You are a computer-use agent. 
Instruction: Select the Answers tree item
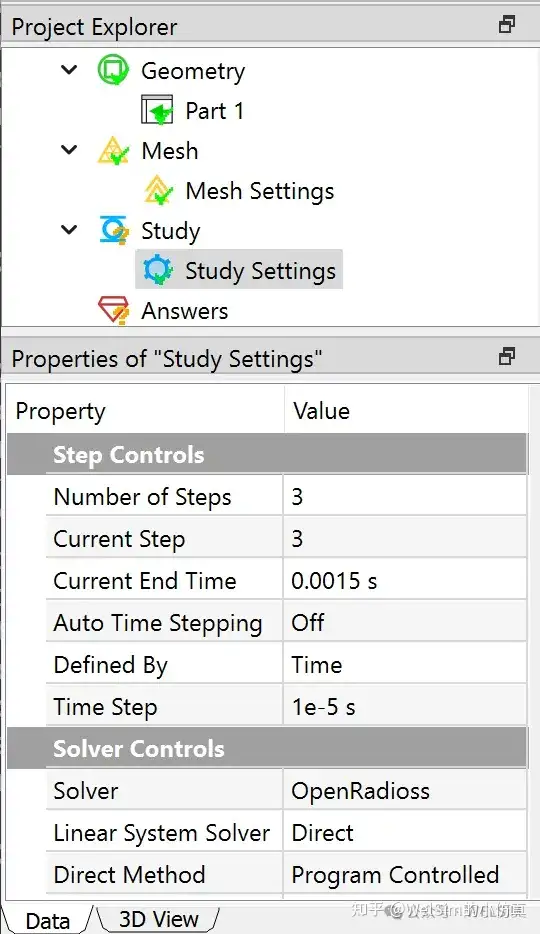coord(184,311)
